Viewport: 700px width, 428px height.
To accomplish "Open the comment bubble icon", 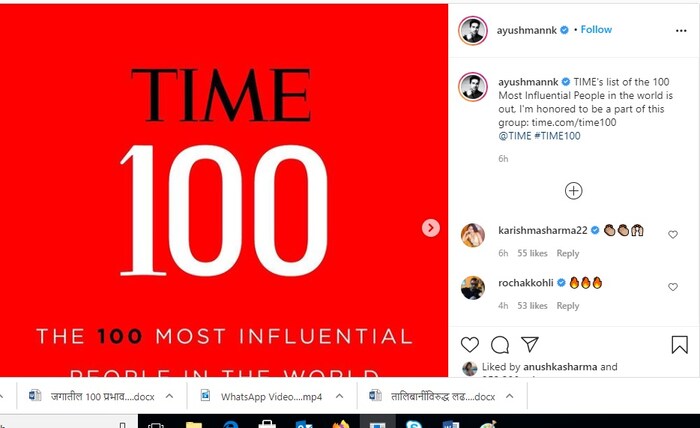I will coord(500,345).
